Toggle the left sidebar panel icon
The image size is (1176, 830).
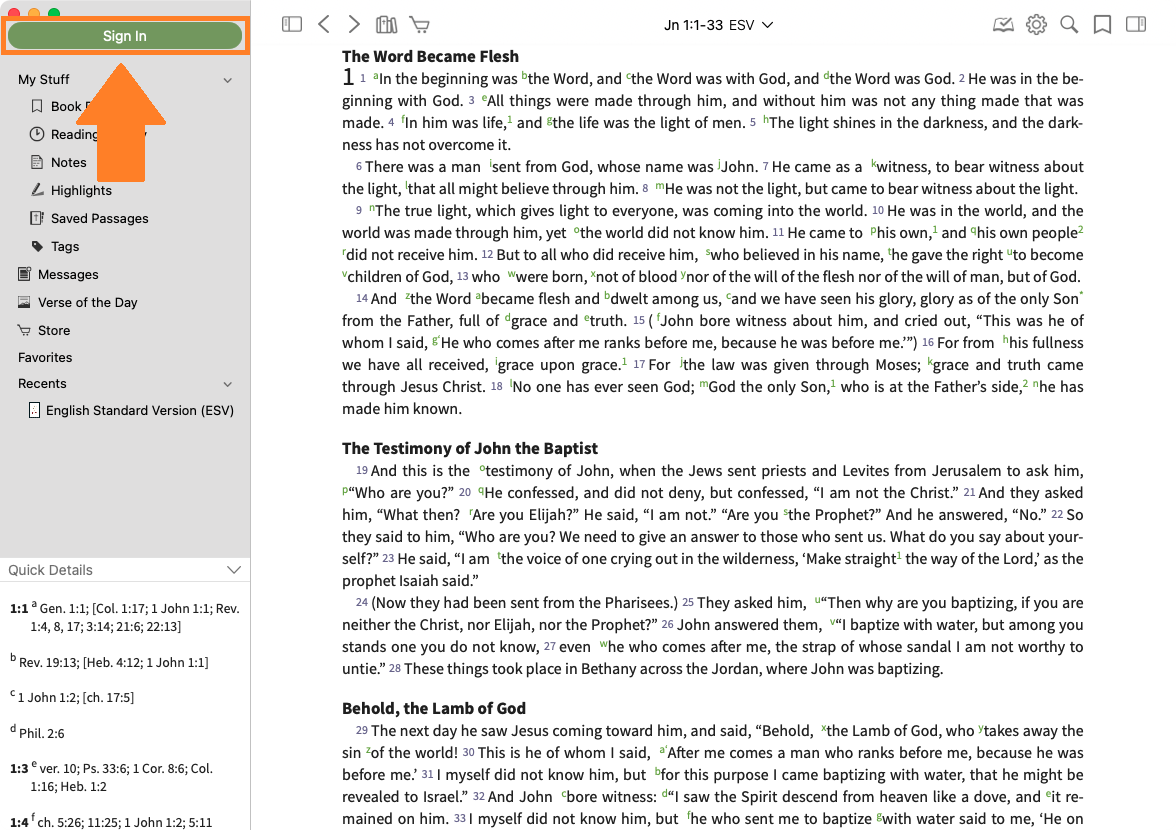click(292, 24)
